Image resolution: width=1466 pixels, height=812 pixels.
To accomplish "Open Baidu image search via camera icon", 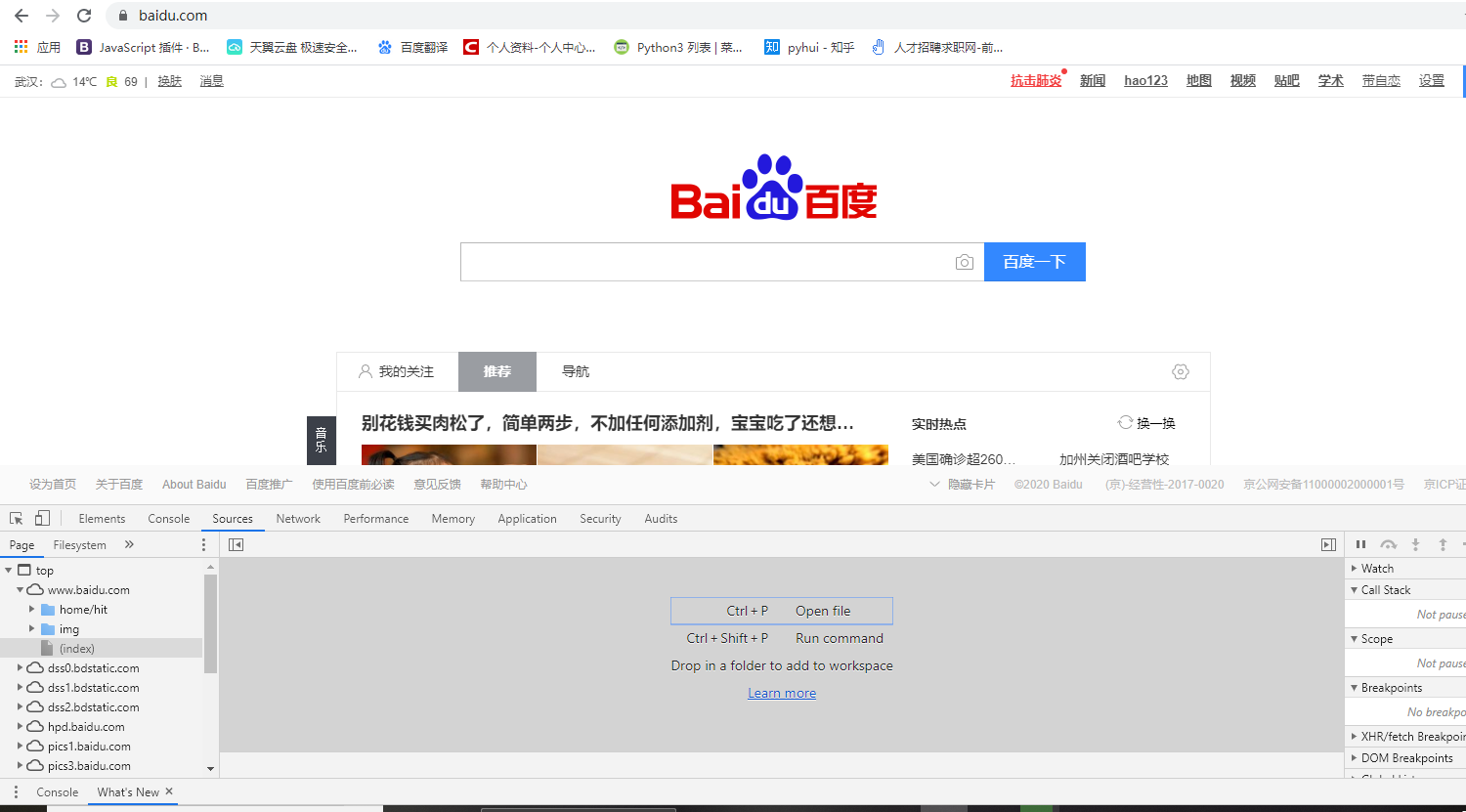I will coord(965,262).
